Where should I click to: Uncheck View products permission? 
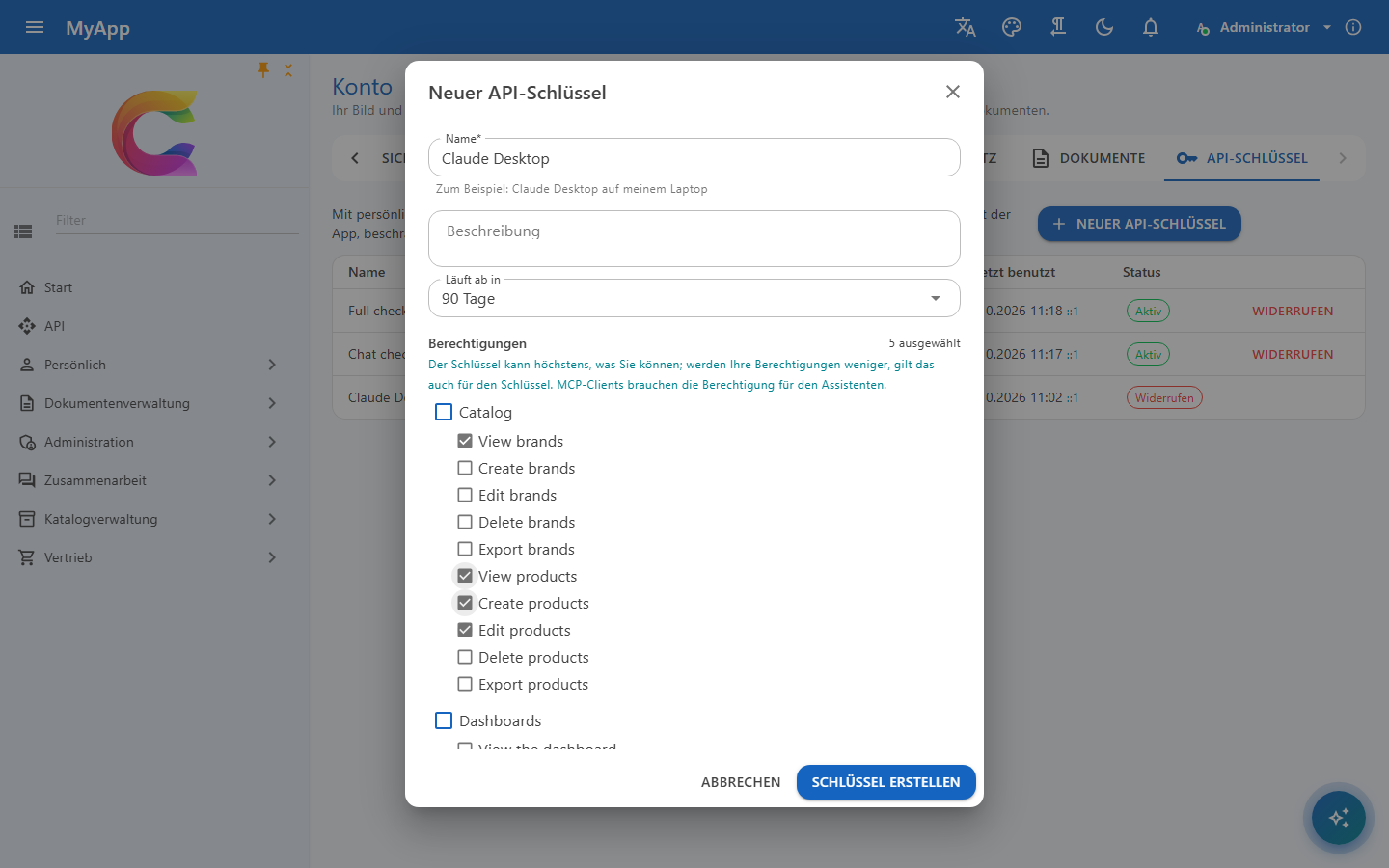[465, 576]
